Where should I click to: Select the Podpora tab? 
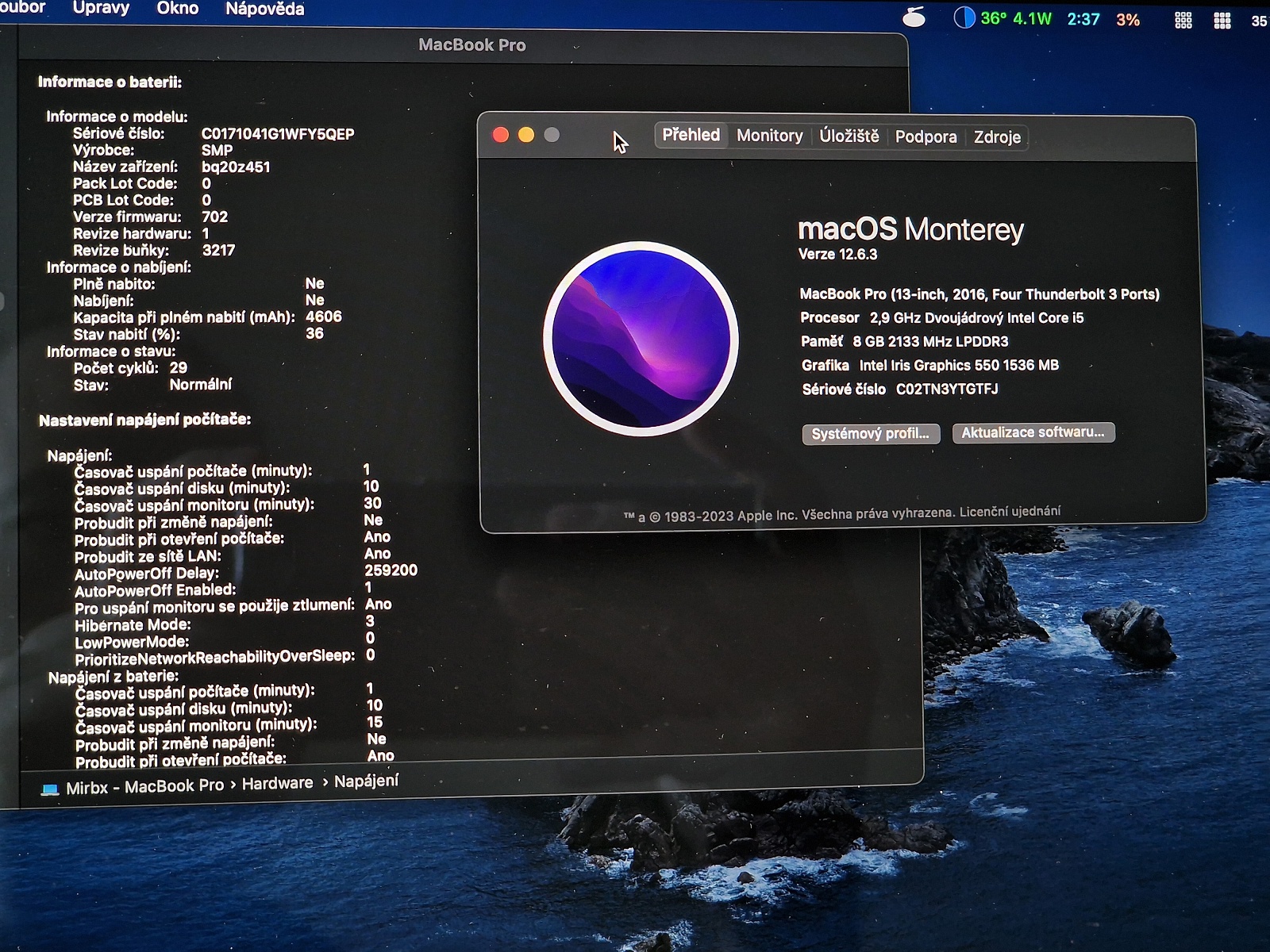(926, 137)
